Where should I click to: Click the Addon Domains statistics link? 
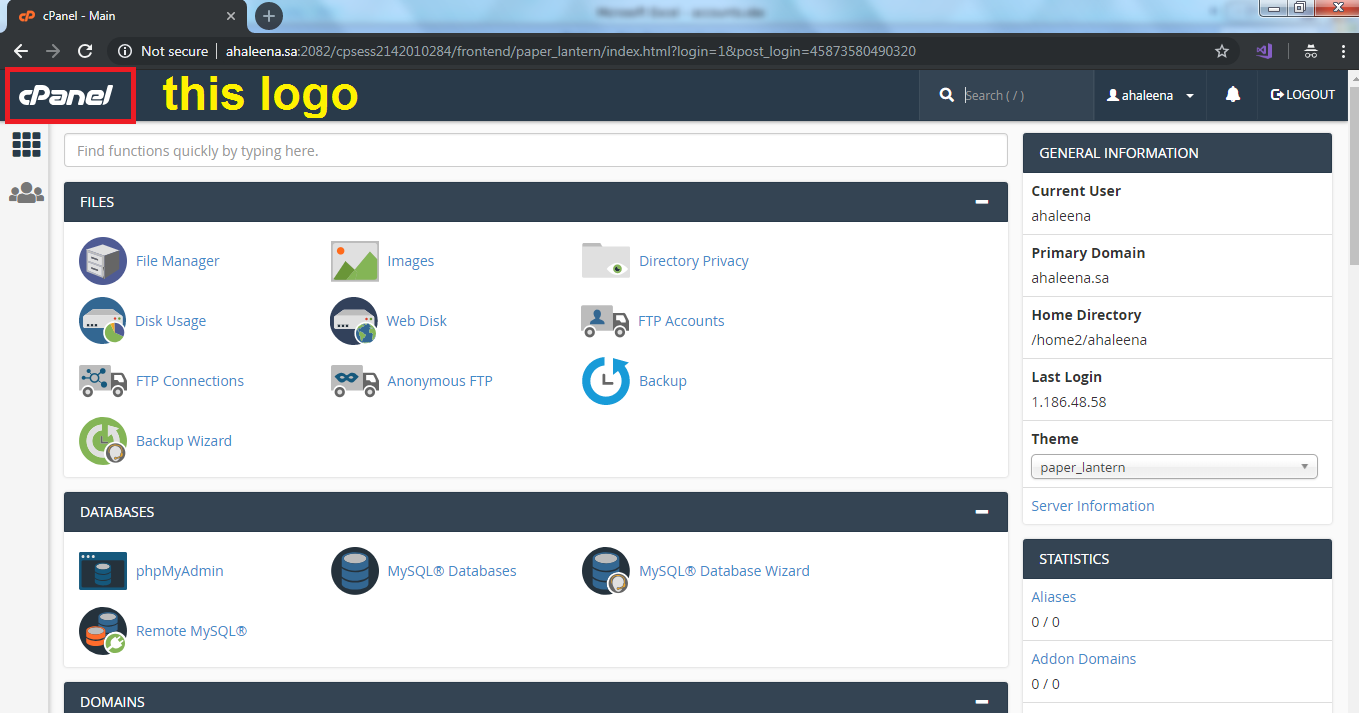point(1084,659)
